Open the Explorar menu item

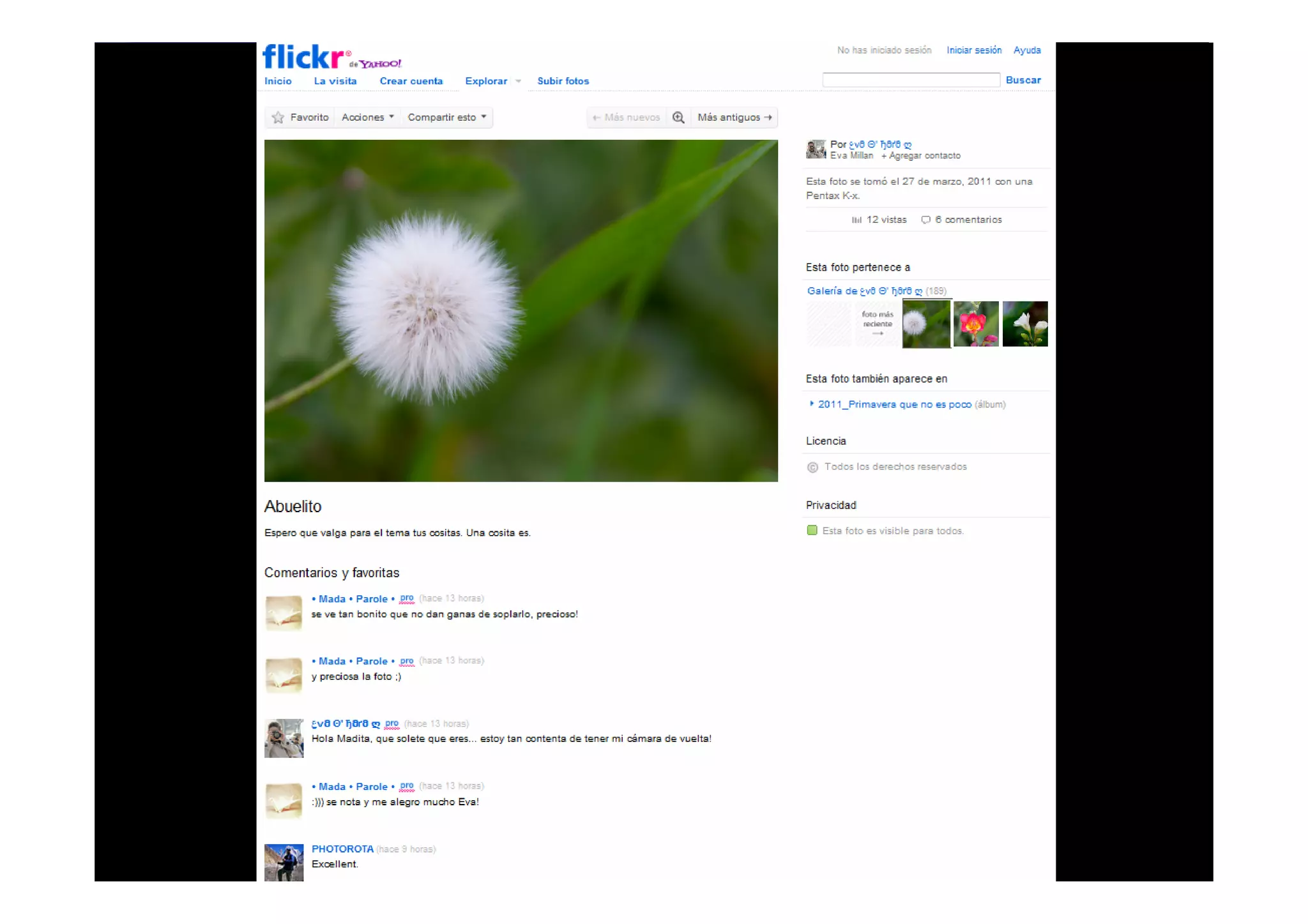[486, 81]
